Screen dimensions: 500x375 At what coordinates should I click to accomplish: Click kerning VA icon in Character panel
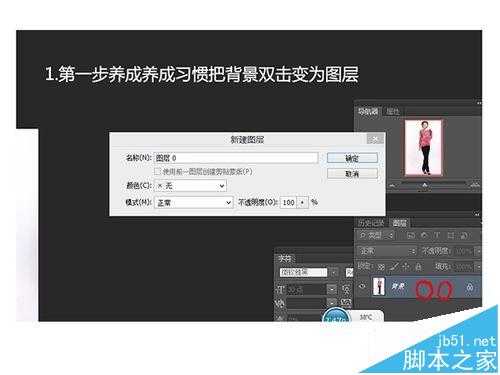pyautogui.click(x=280, y=303)
